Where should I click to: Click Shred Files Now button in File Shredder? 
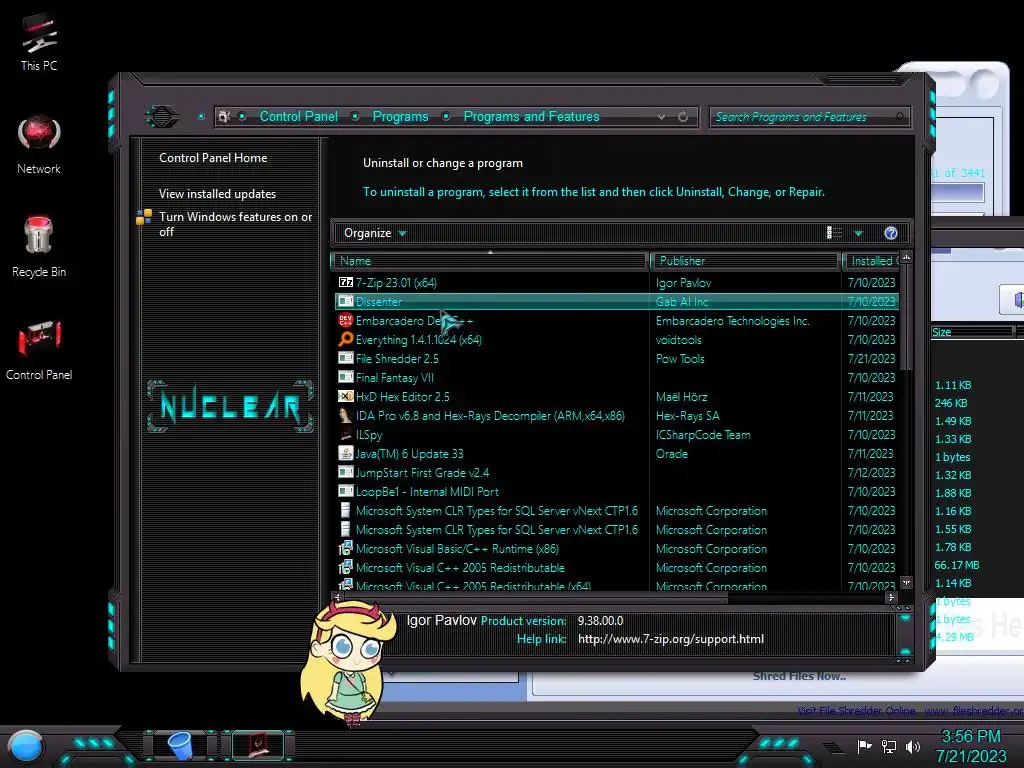coord(799,677)
